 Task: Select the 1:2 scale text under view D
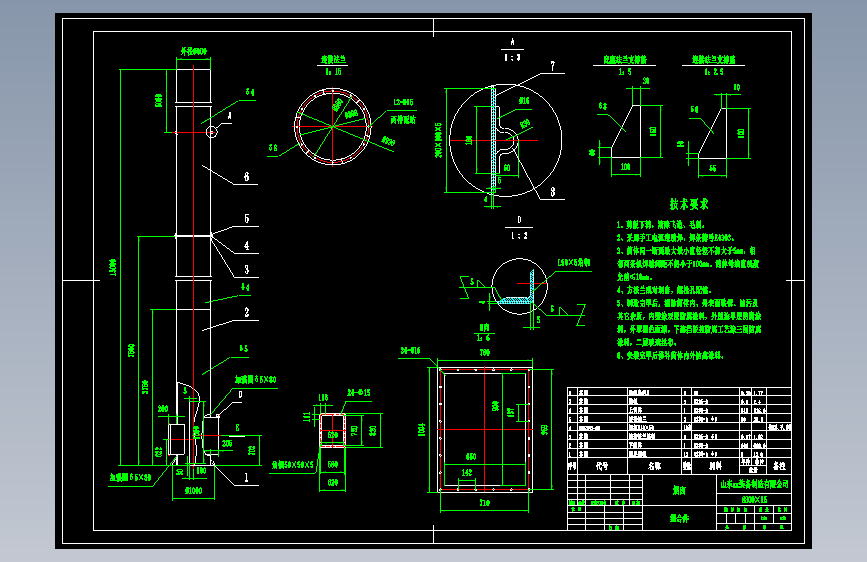coord(519,236)
